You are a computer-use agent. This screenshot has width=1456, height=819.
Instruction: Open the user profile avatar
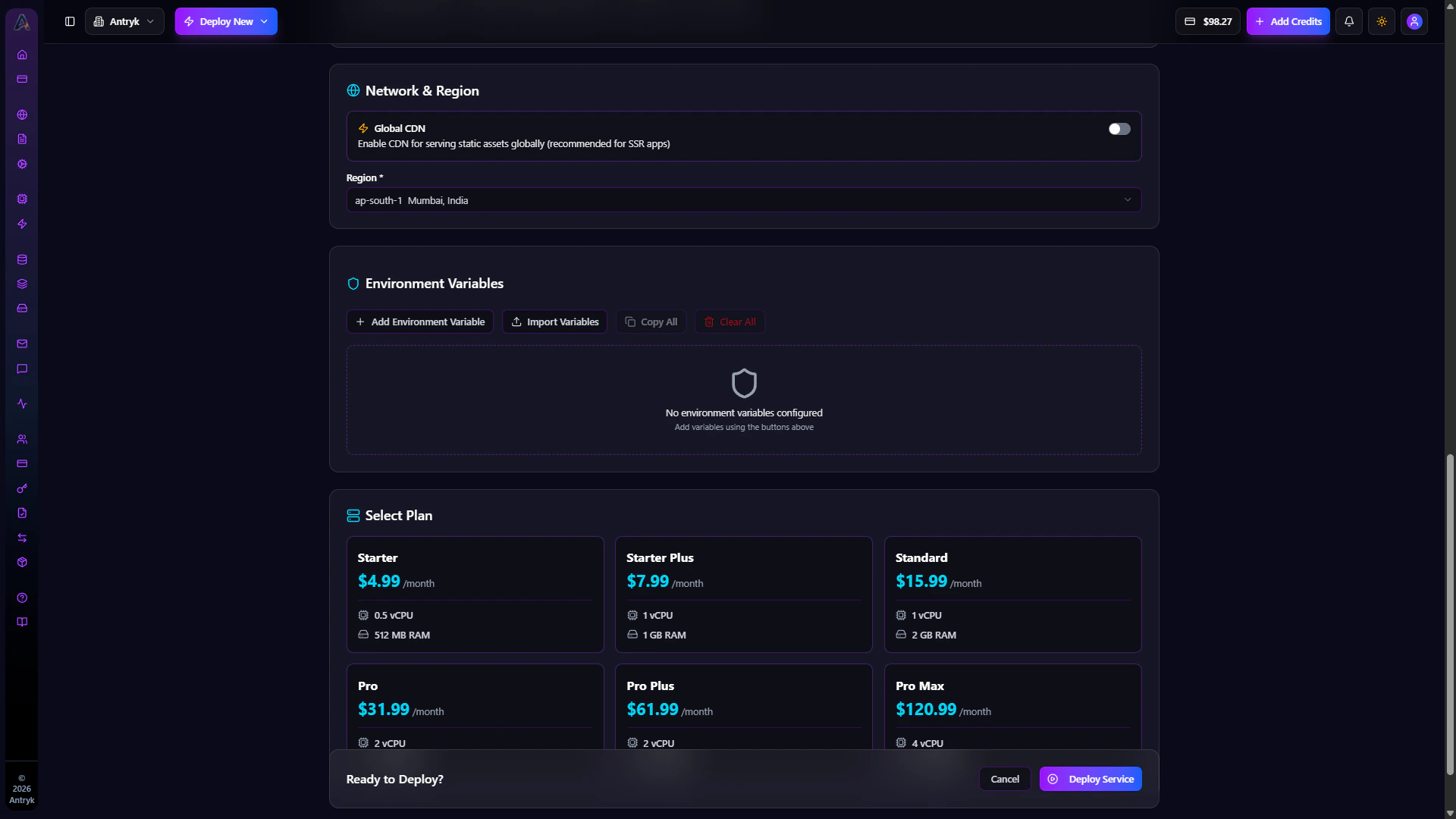point(1414,21)
